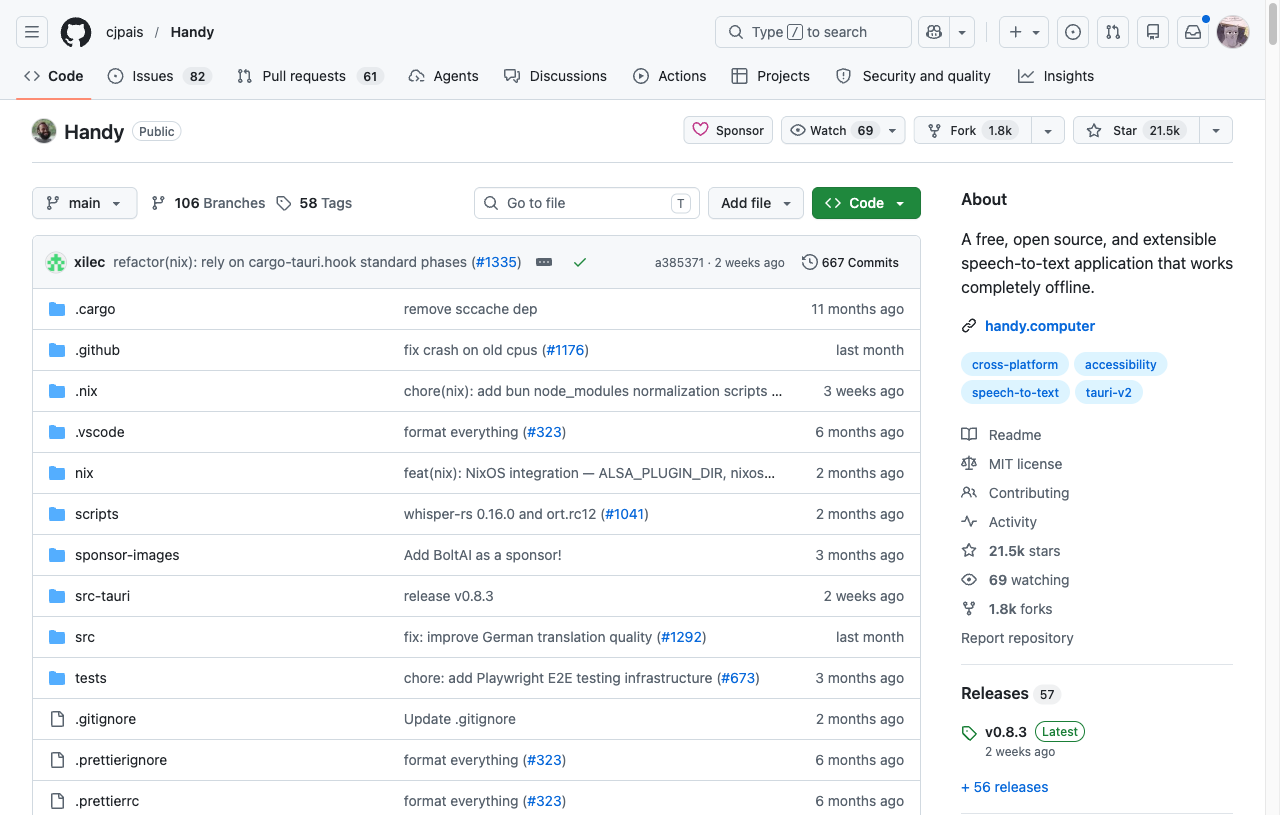This screenshot has width=1280, height=815.
Task: Open the repositories icon in the header
Action: click(1153, 32)
